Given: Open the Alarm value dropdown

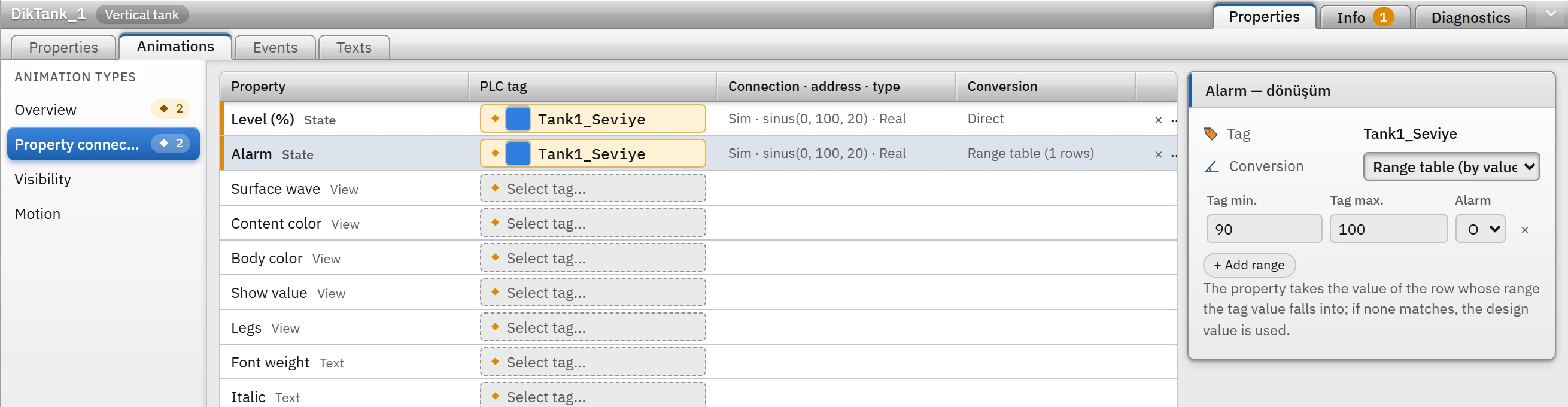Looking at the screenshot, I should (x=1481, y=229).
